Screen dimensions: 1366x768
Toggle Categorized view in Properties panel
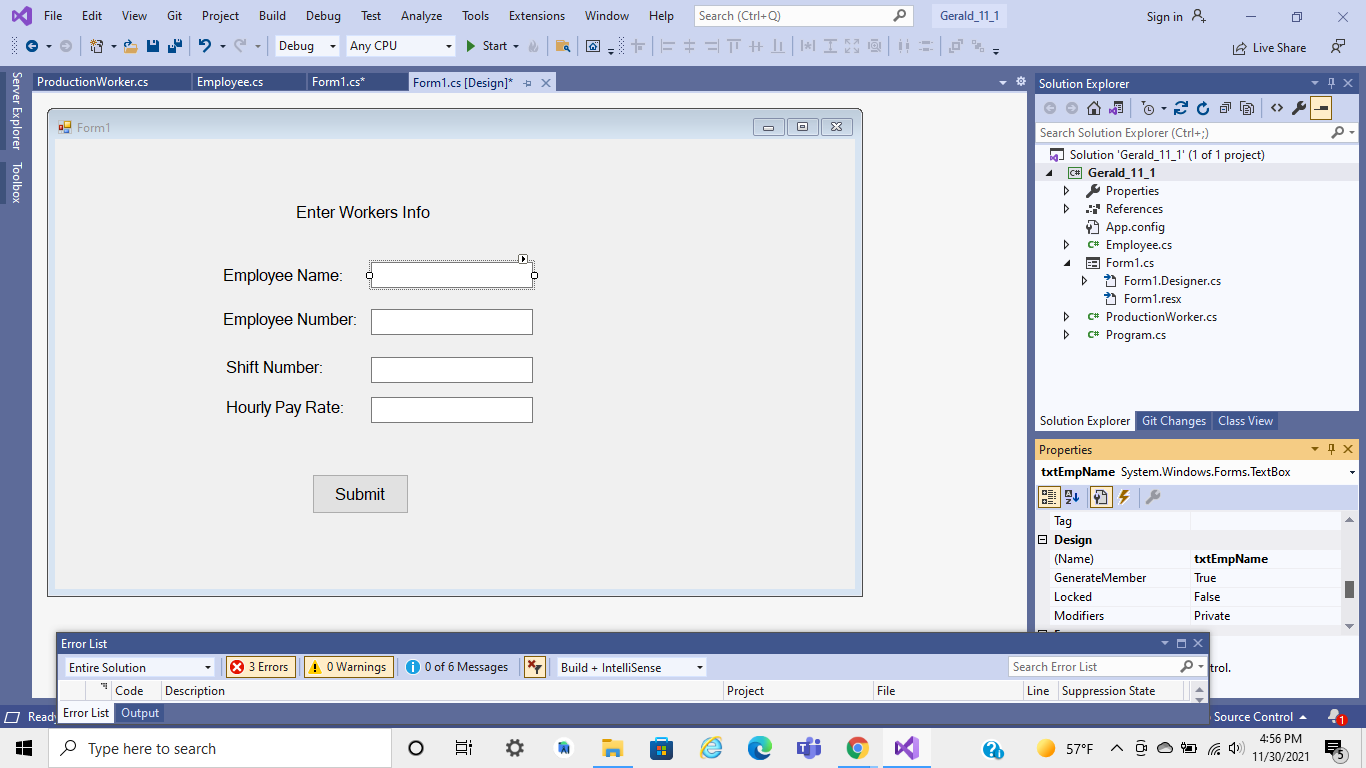coord(1049,497)
